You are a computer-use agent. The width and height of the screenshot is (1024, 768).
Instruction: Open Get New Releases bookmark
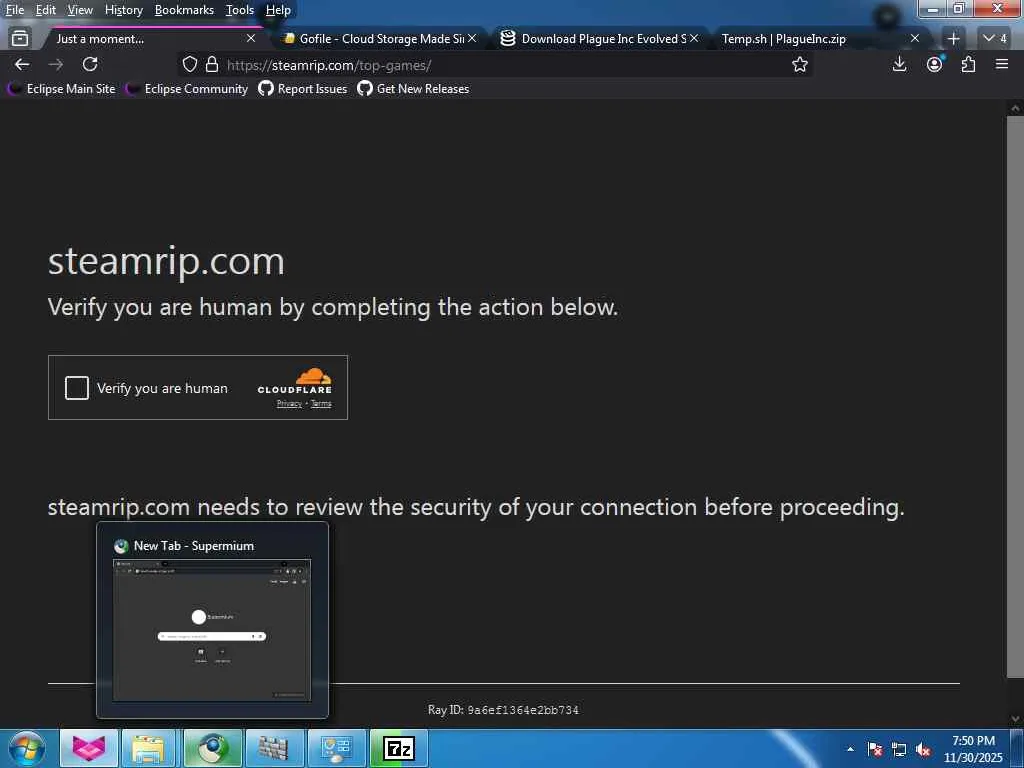[x=413, y=89]
